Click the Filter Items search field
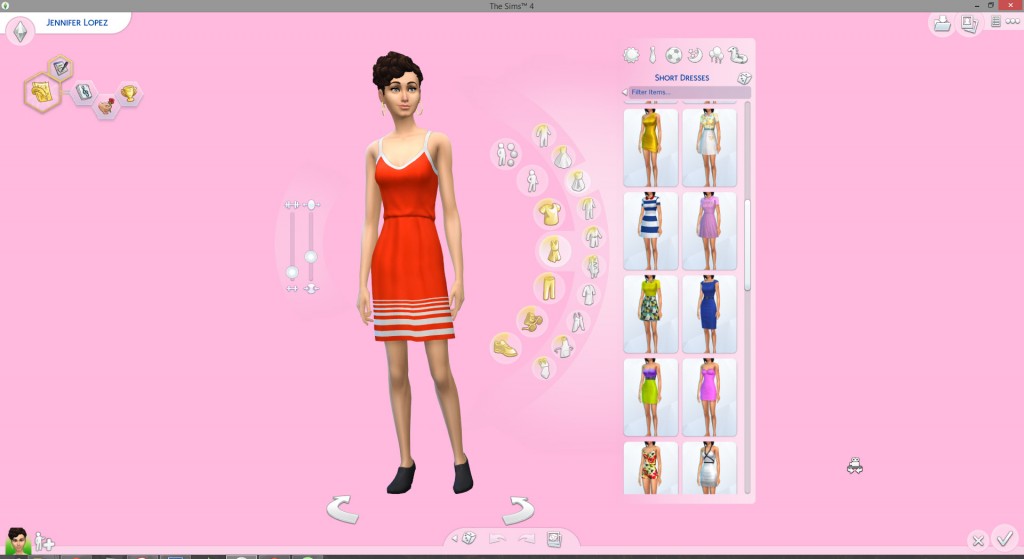The width and height of the screenshot is (1024, 559). [x=690, y=92]
